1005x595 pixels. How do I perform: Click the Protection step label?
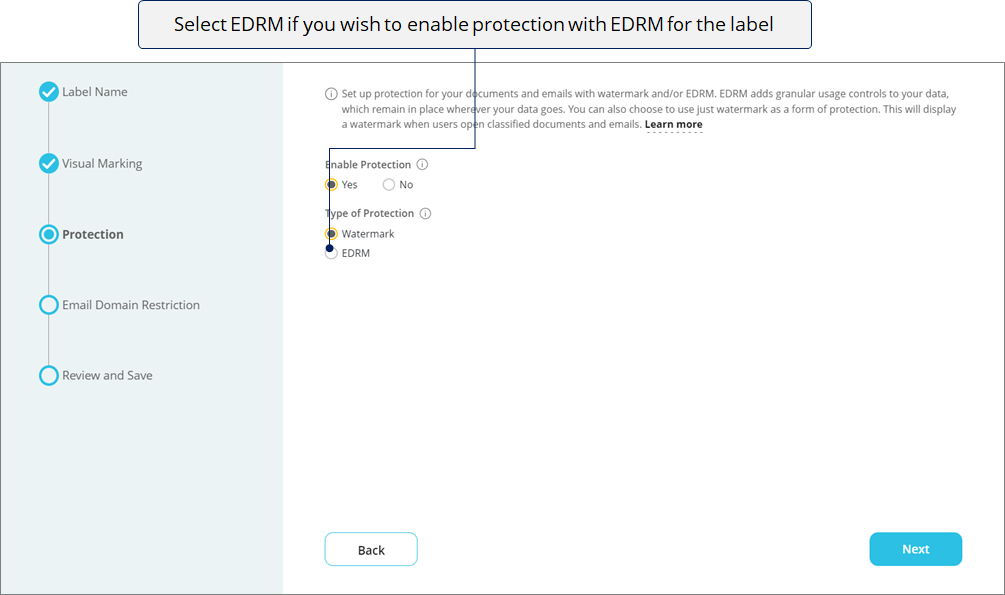pos(93,235)
